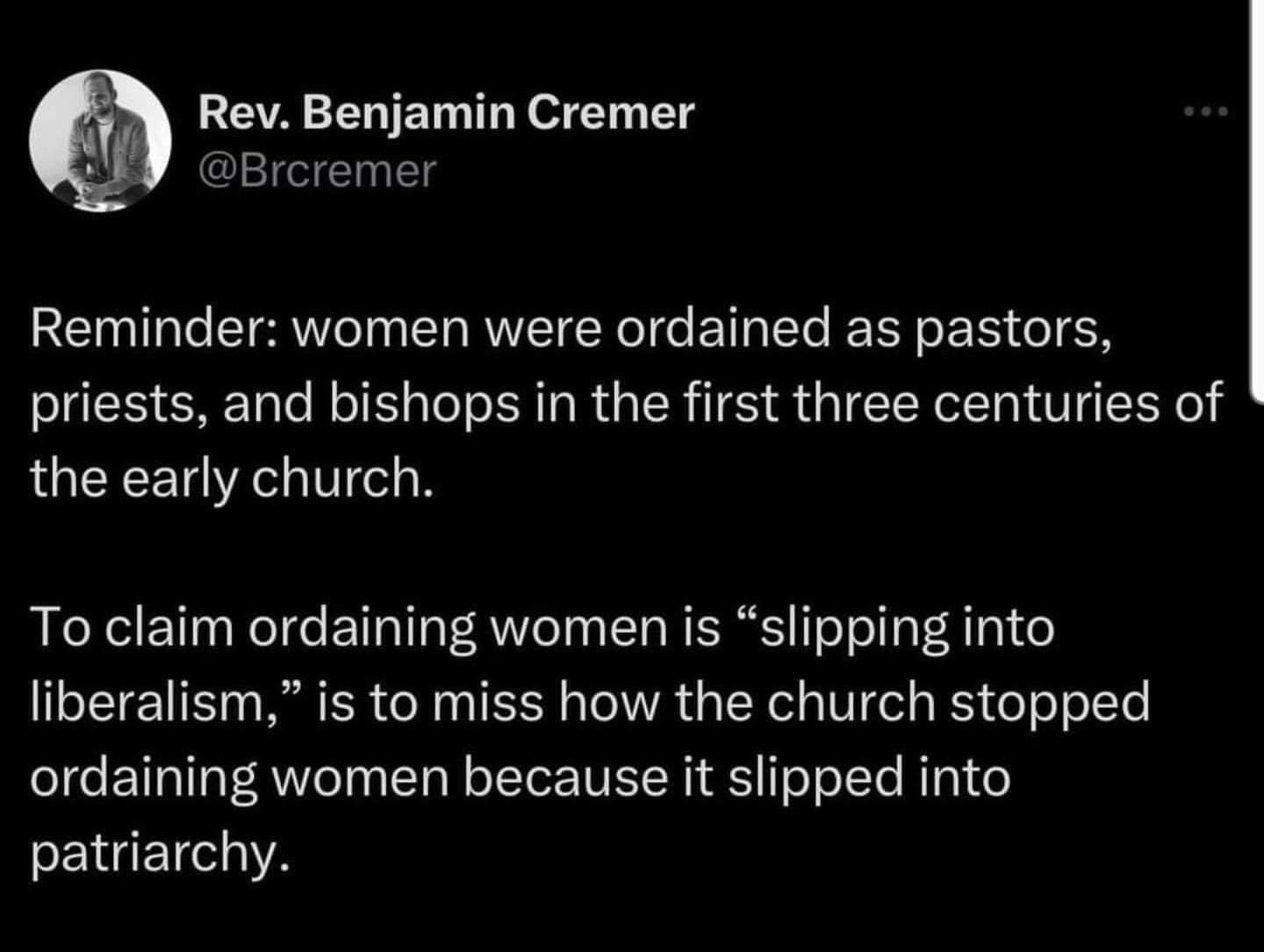Click Rev. Benjamin Cremer's profile picture

(100, 141)
